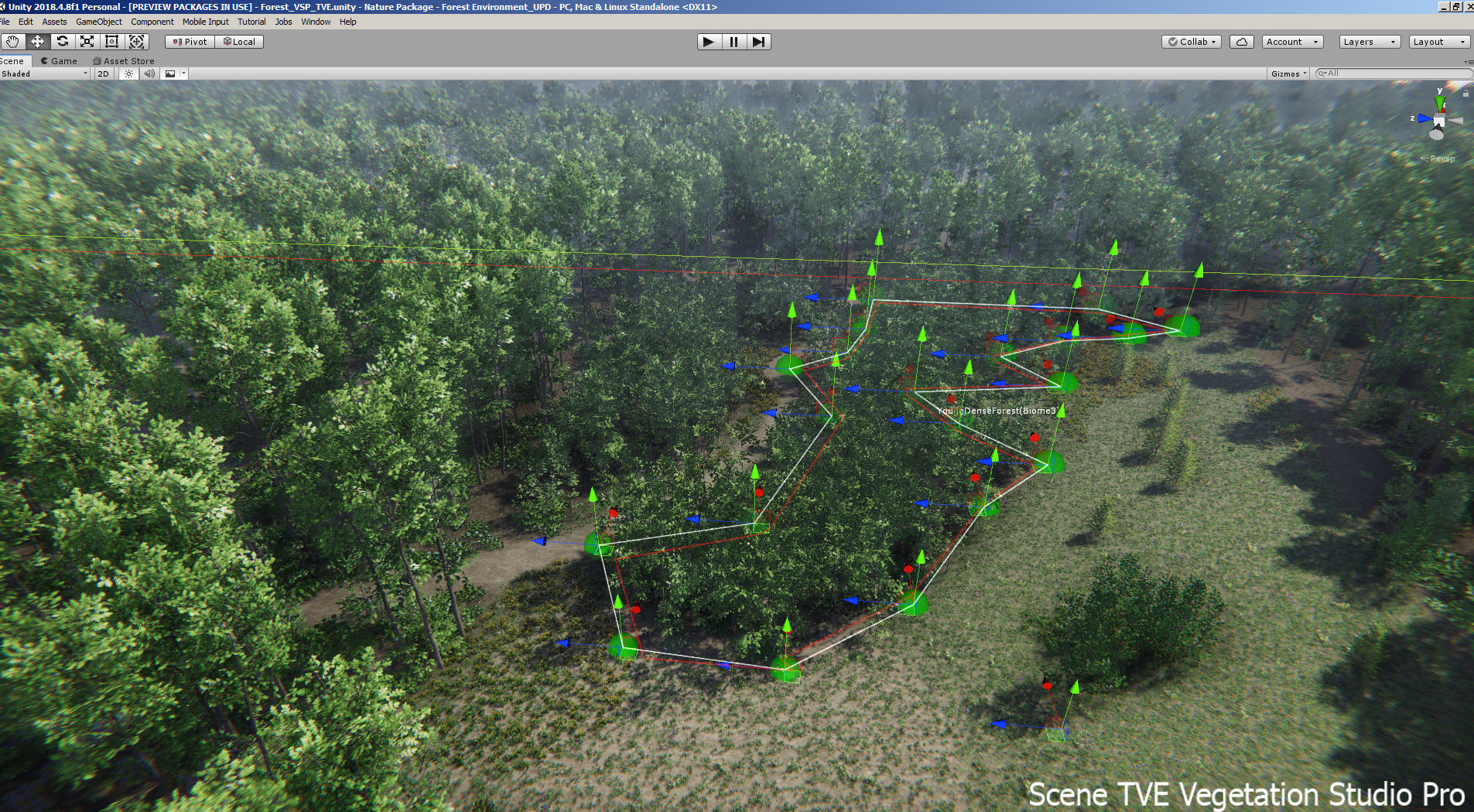Open the Jobs menu
The height and width of the screenshot is (812, 1474).
point(284,22)
